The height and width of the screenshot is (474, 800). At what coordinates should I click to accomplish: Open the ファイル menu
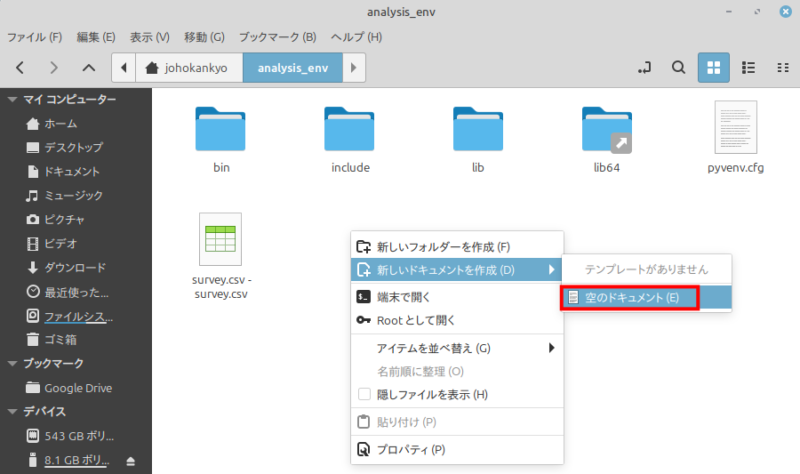(x=35, y=37)
